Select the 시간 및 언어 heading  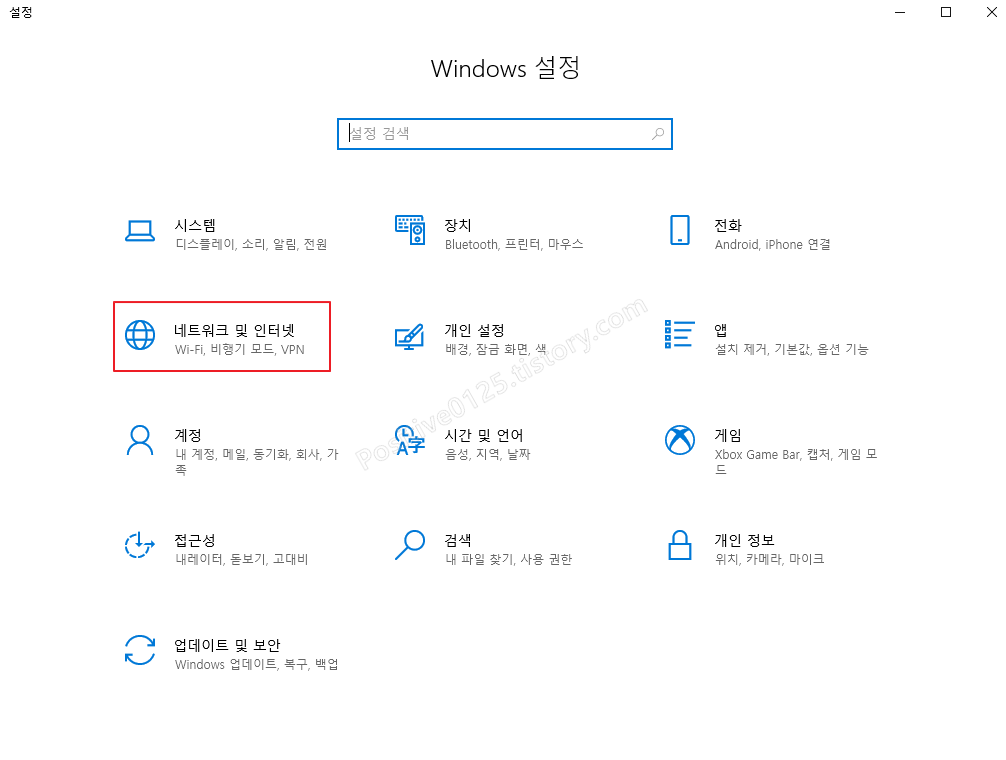pos(484,435)
